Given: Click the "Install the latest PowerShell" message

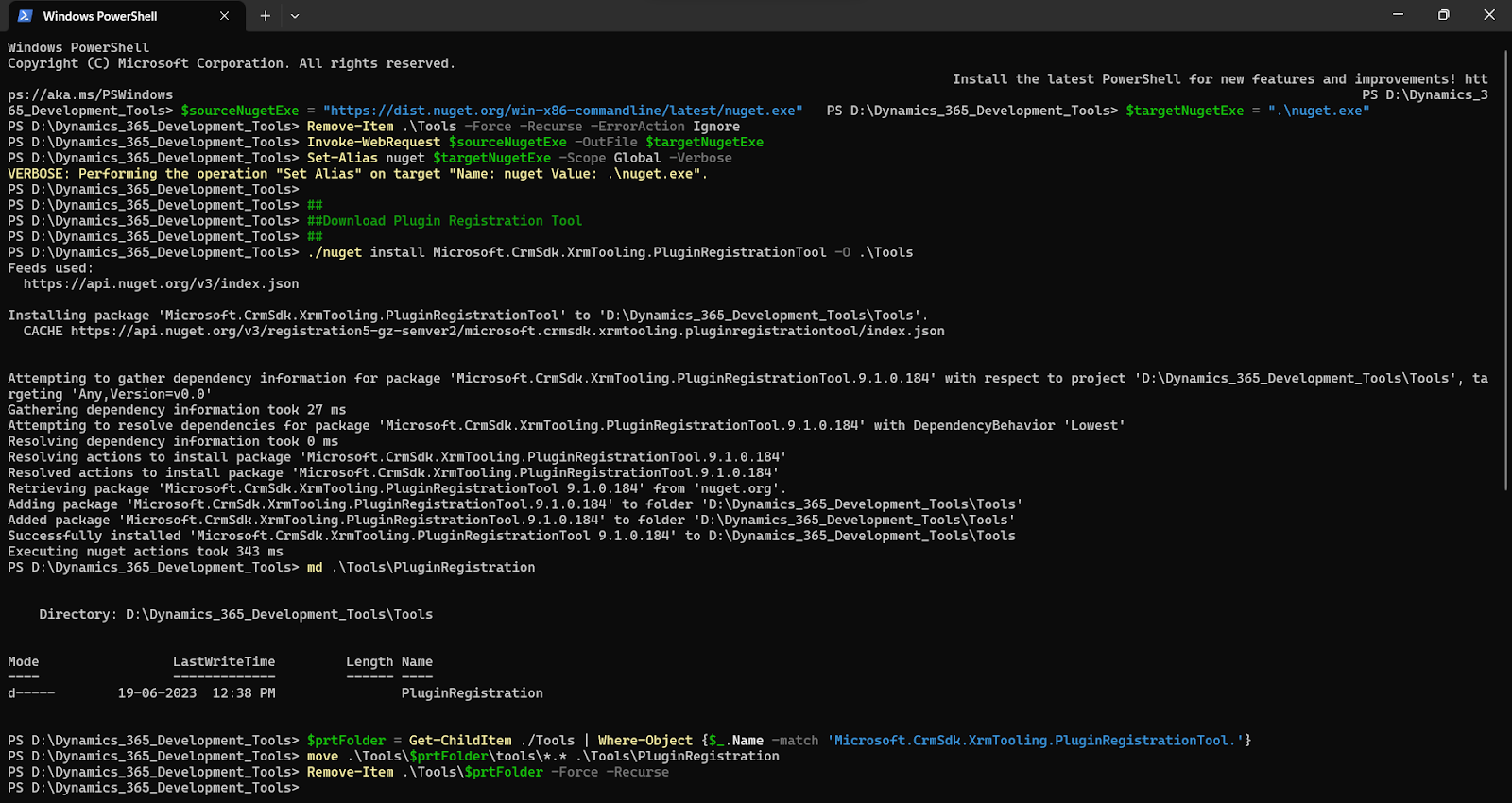Looking at the screenshot, I should click(x=1220, y=79).
